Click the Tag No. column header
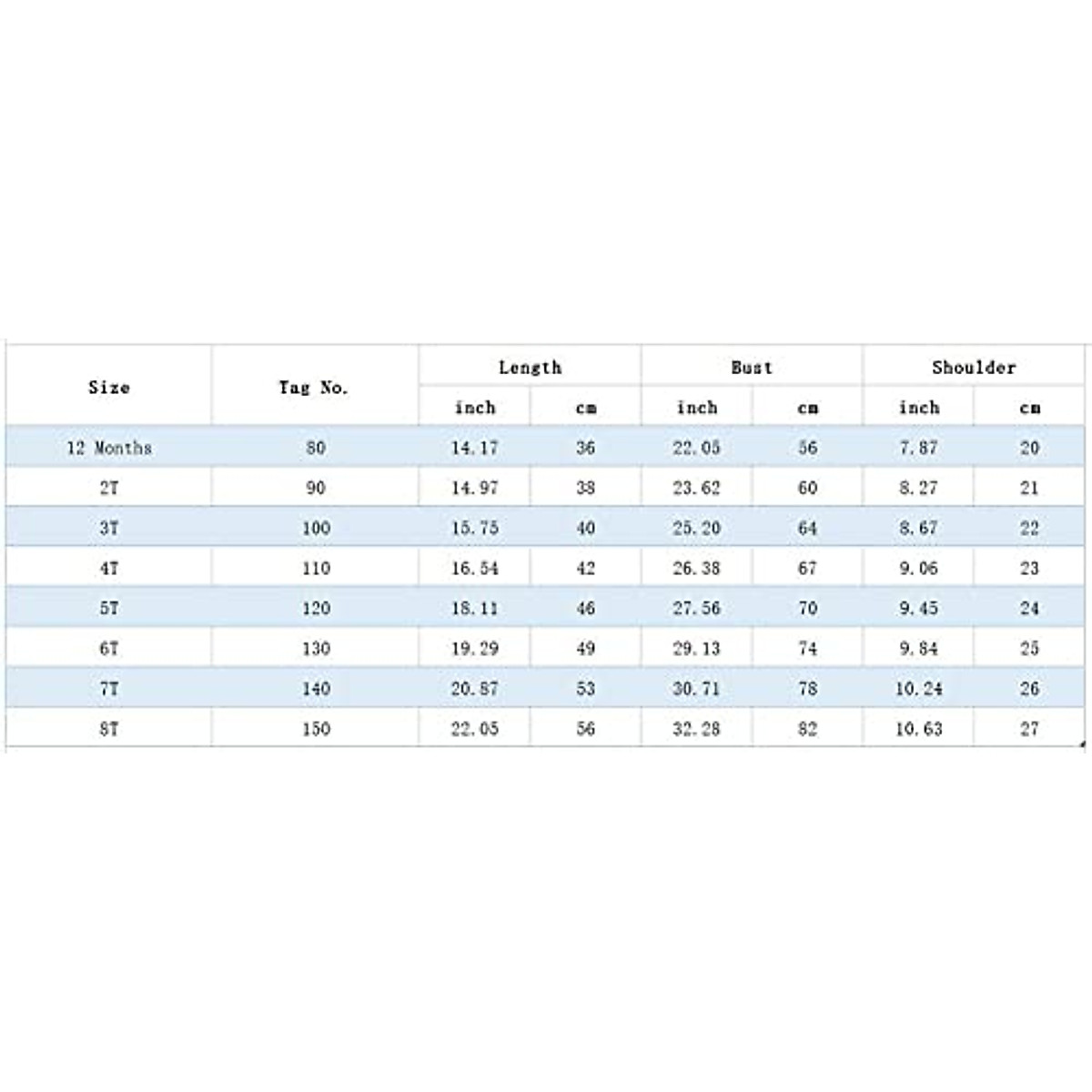 click(314, 387)
